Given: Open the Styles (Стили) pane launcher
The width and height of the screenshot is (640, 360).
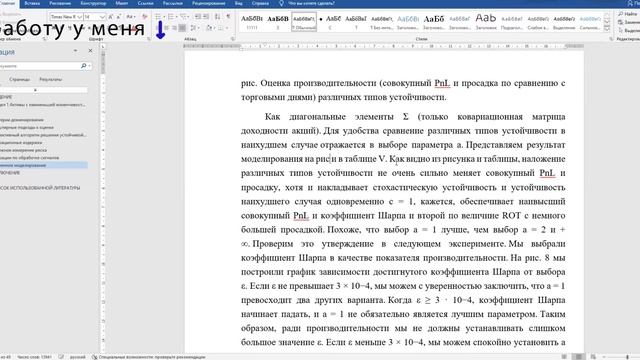Looking at the screenshot, I should pos(611,39).
